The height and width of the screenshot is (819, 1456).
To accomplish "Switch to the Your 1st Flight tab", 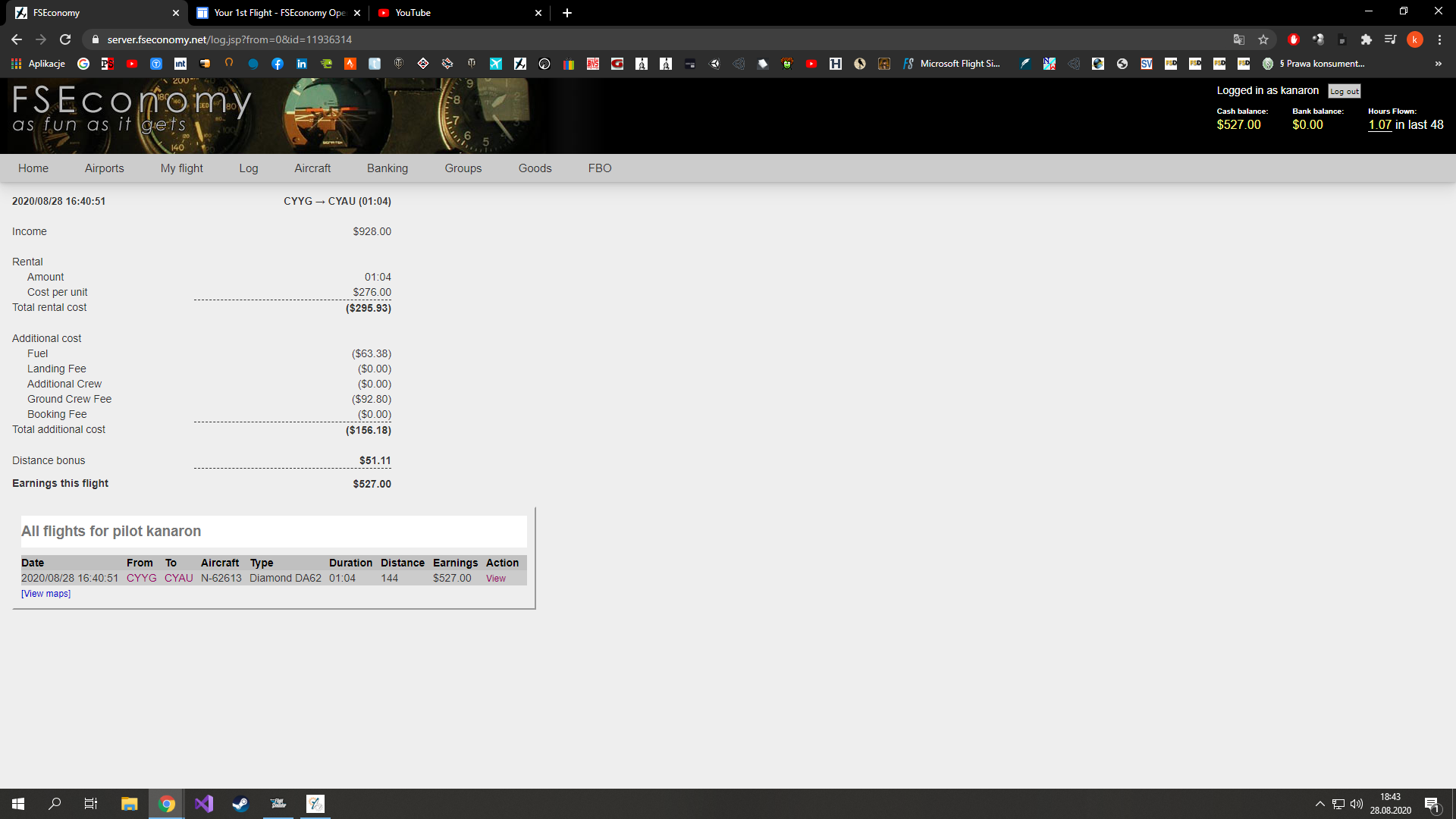I will (278, 13).
